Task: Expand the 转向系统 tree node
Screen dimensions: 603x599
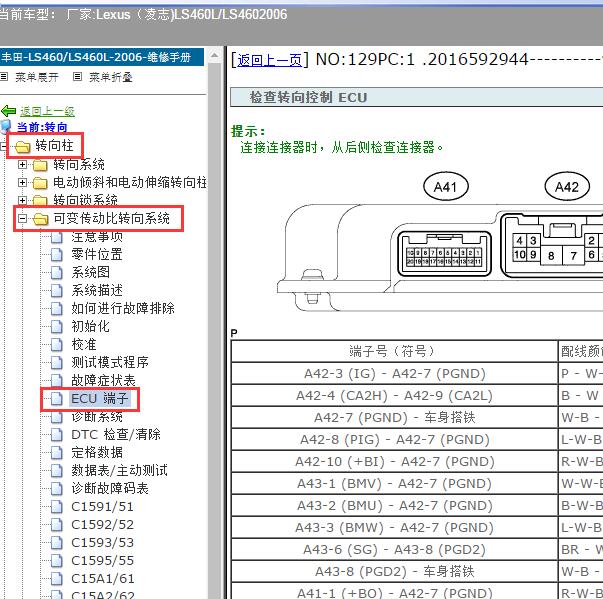Action: (22, 165)
